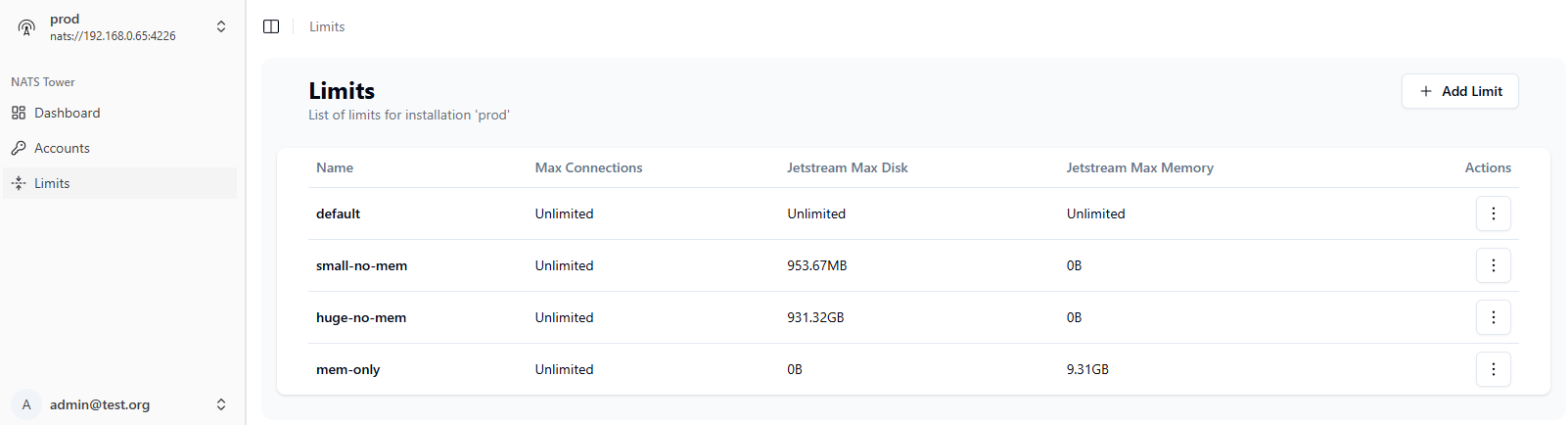Screen dimensions: 1568x425
Task: Click the Jetstream Max Disk column header
Action: point(848,167)
